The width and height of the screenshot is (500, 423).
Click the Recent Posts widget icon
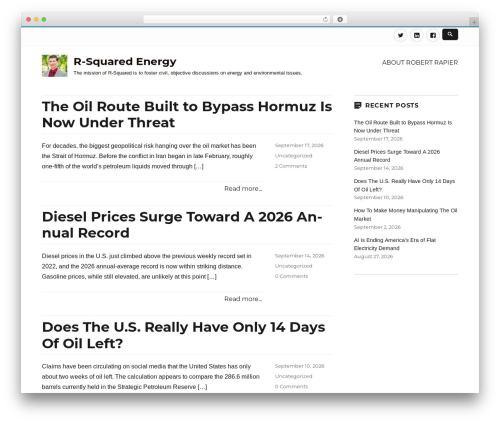point(357,105)
